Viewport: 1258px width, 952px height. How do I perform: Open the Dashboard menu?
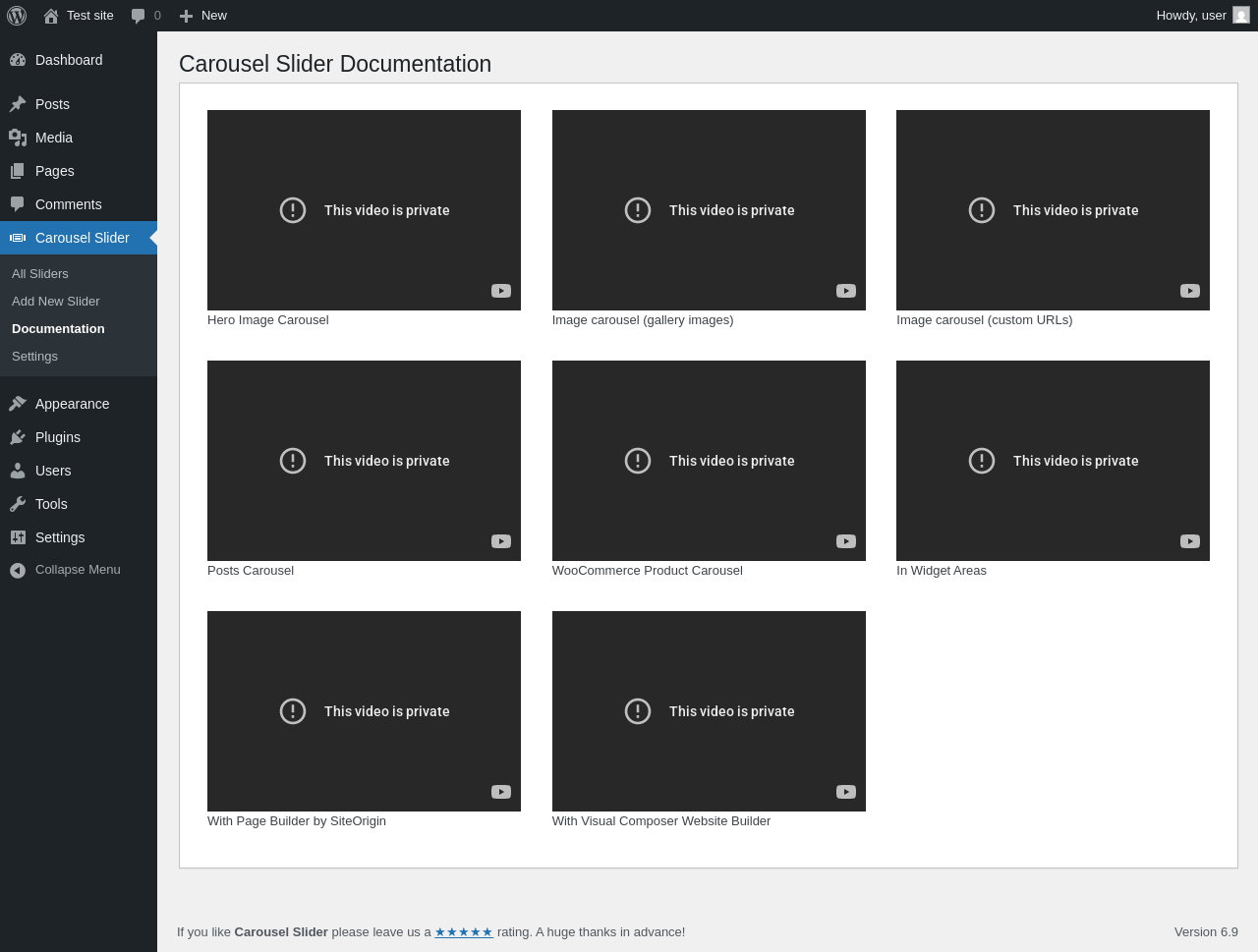(x=79, y=60)
